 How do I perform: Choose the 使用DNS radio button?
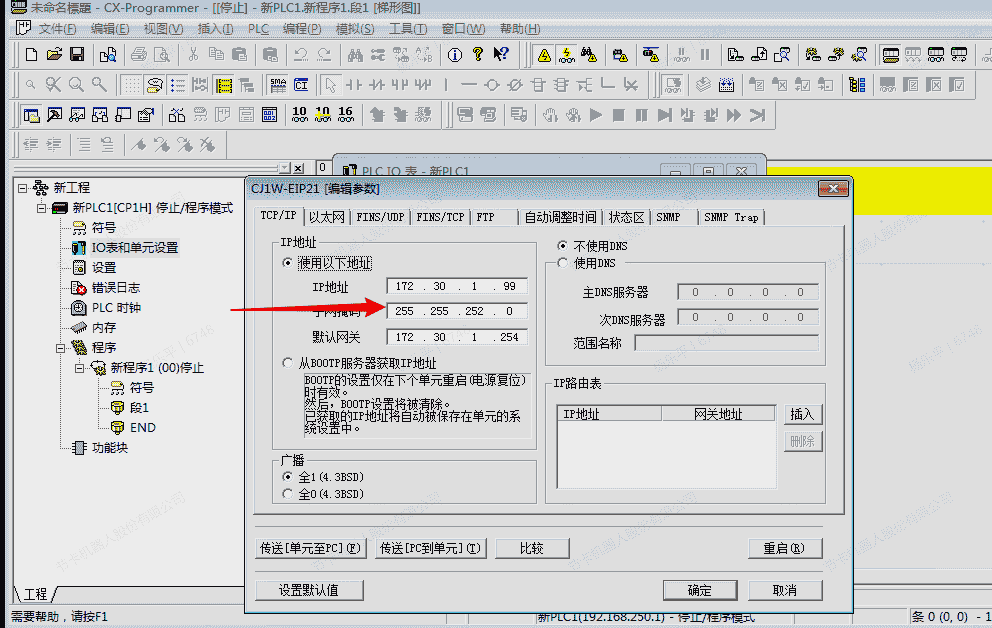click(x=561, y=263)
